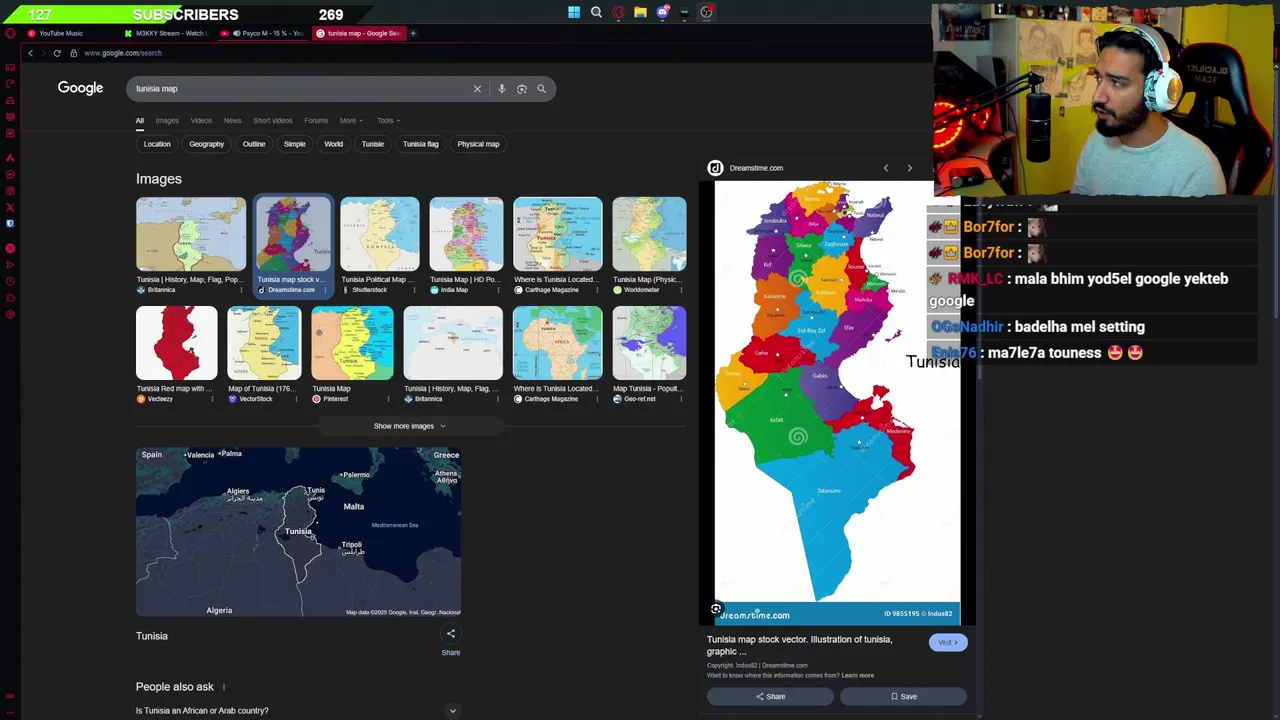Click the Google logo
Screen dimensions: 1280x720
pyautogui.click(x=80, y=88)
